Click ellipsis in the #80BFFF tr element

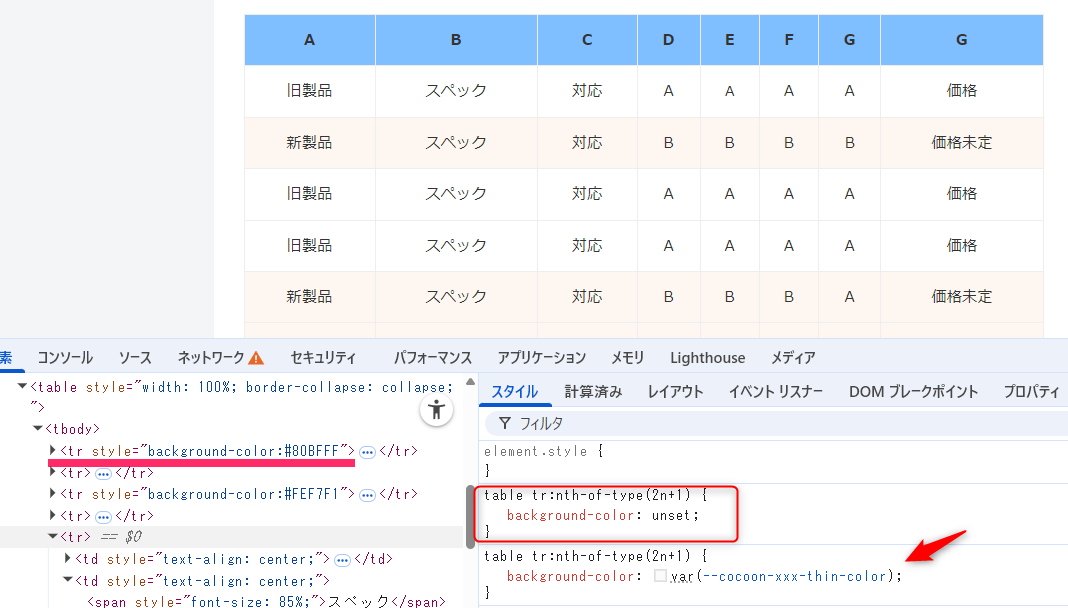pos(367,452)
